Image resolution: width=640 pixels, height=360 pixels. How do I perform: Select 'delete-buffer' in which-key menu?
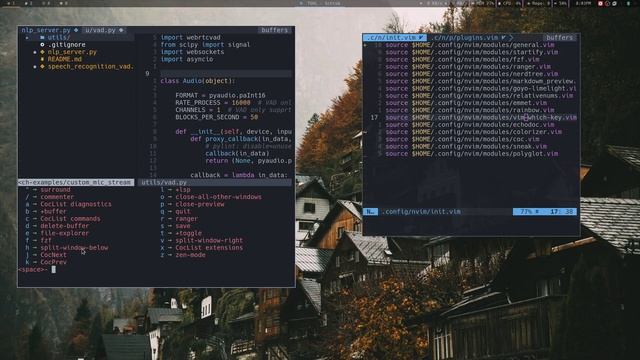64,226
